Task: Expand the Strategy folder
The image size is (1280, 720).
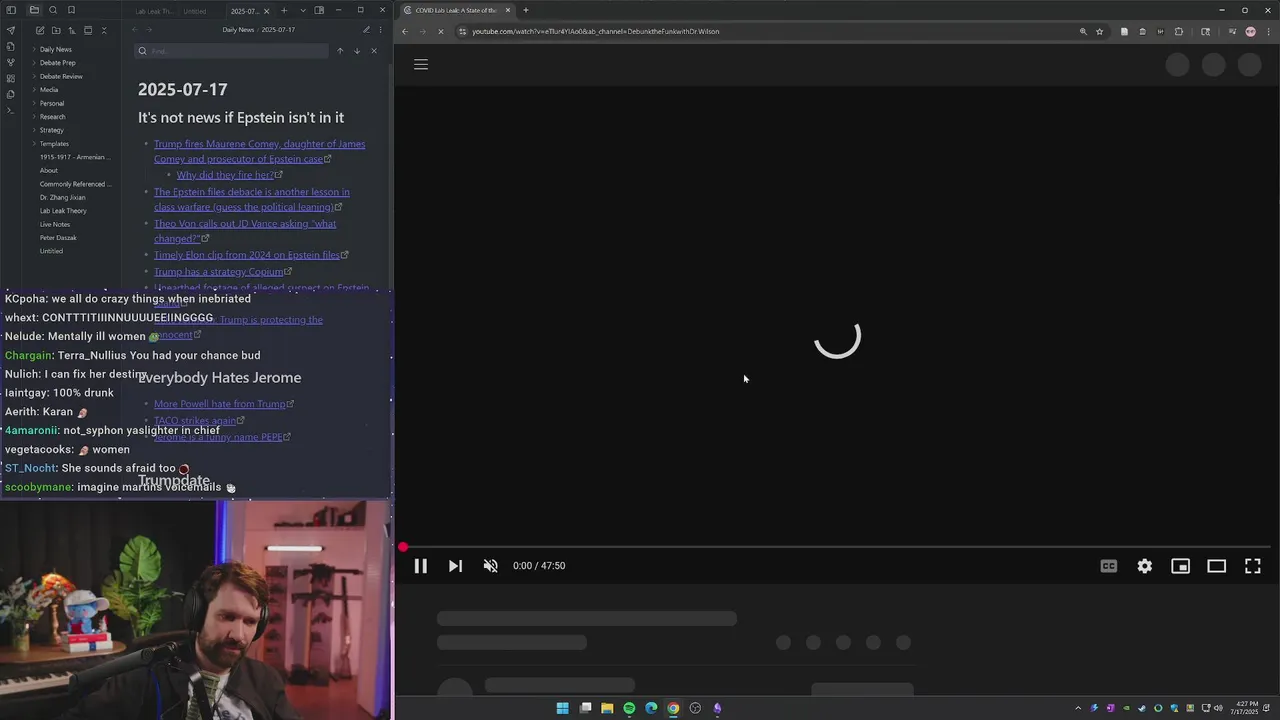Action: tap(51, 130)
